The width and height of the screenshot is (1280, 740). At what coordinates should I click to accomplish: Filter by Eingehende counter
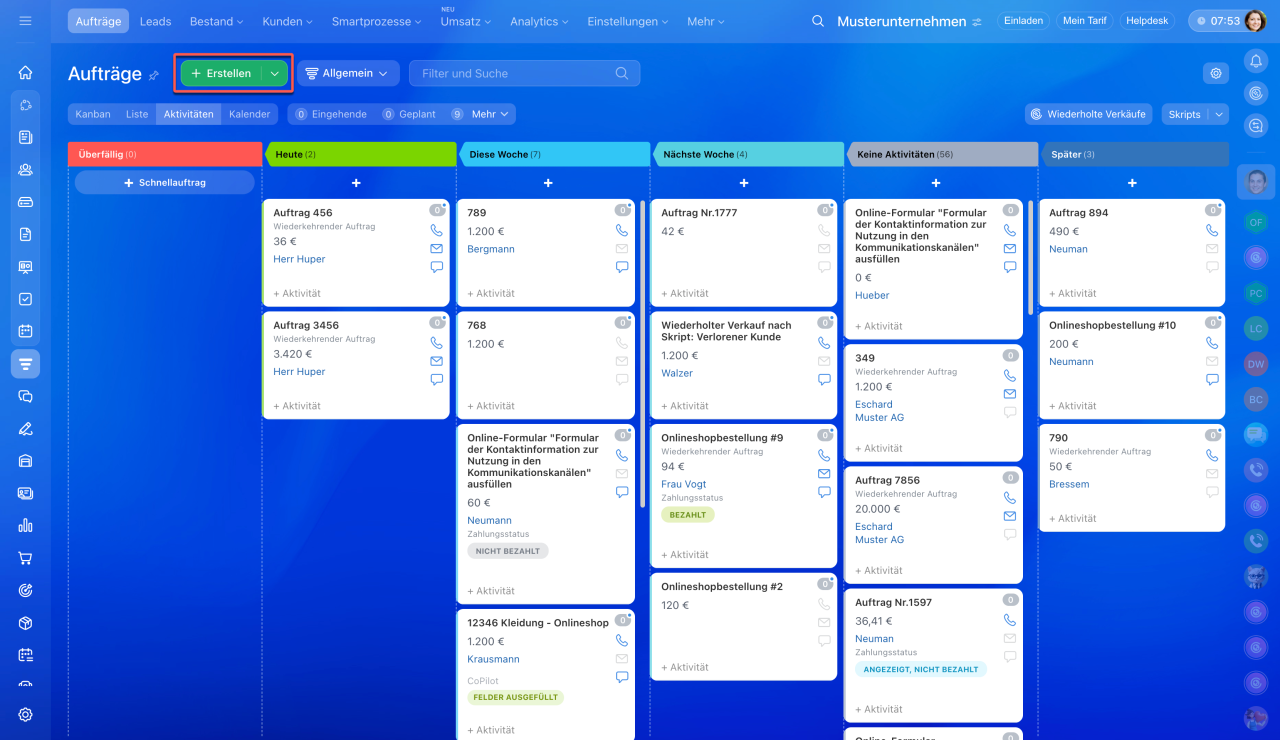point(331,114)
